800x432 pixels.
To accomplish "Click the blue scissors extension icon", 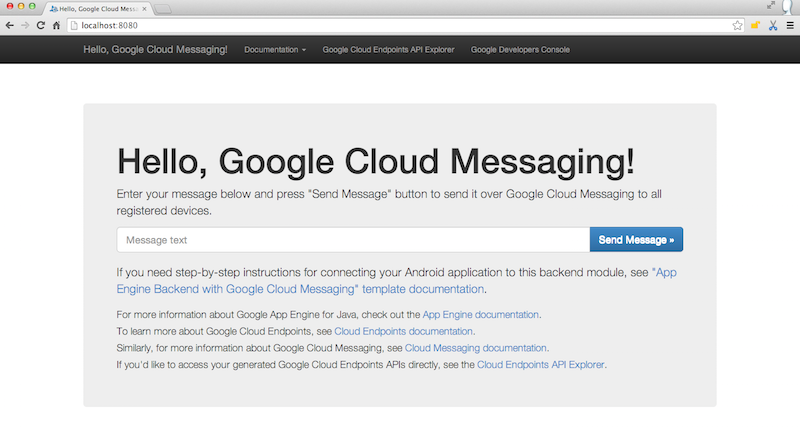I will 773,25.
